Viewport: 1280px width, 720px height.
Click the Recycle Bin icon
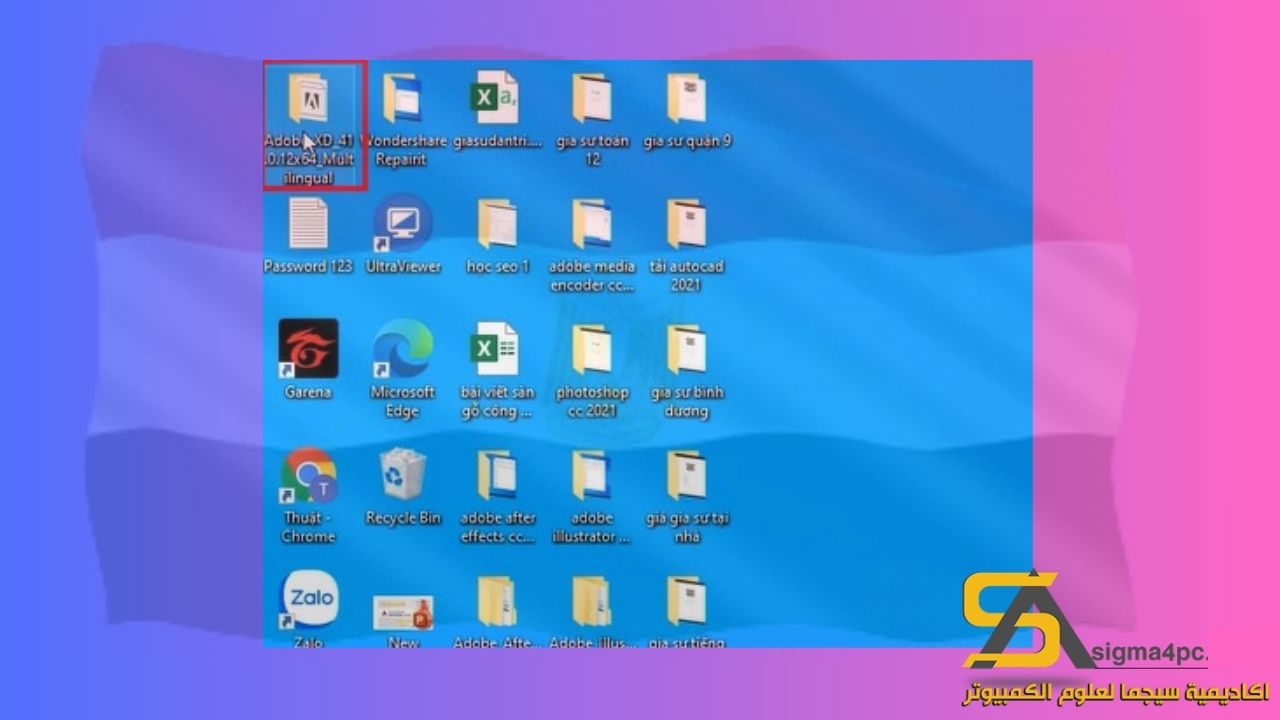pyautogui.click(x=403, y=475)
